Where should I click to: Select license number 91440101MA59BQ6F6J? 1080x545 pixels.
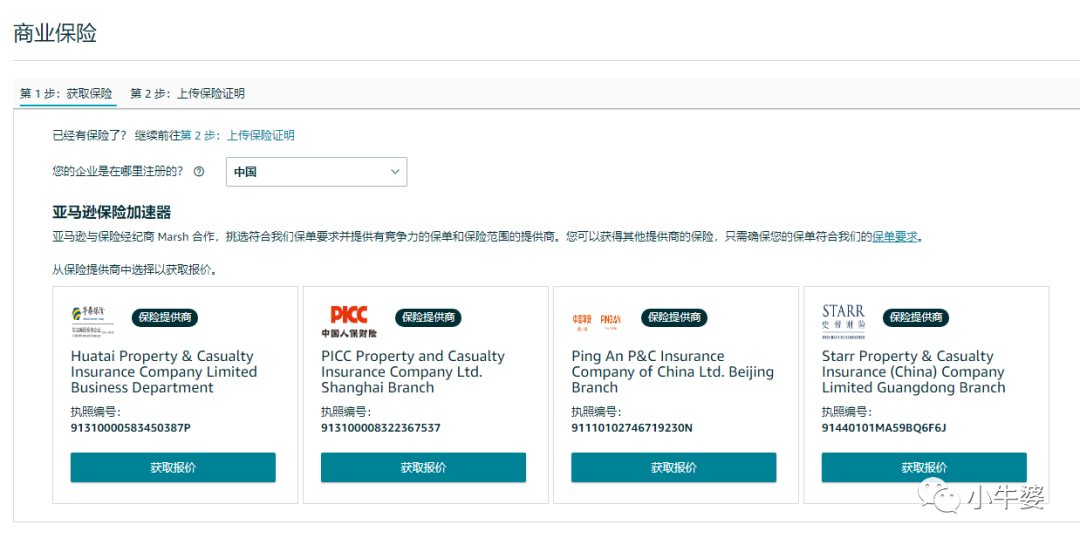click(x=884, y=428)
